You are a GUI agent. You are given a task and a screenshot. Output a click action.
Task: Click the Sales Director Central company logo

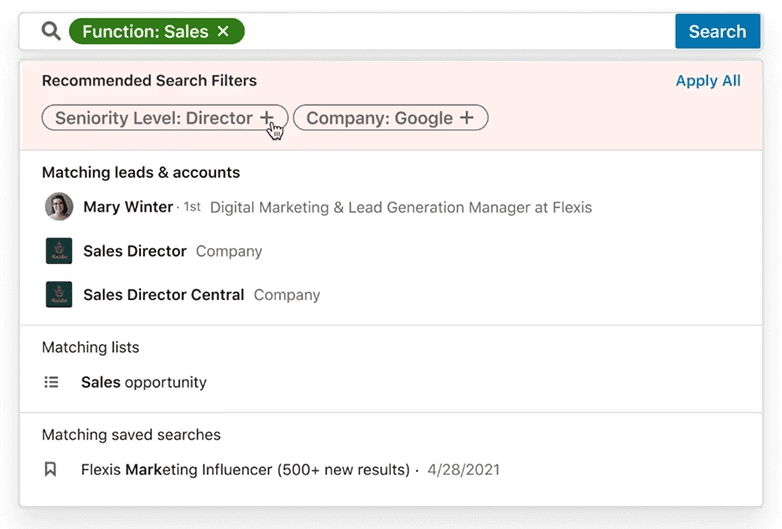tap(59, 295)
